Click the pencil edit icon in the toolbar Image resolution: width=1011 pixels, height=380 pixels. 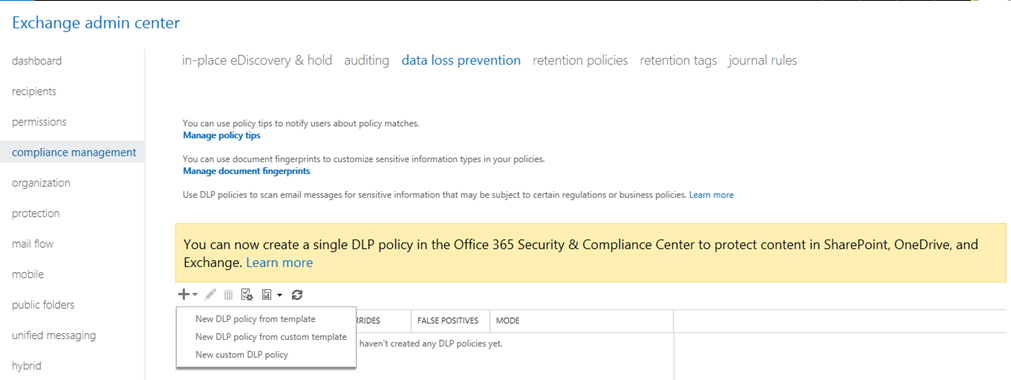click(210, 295)
